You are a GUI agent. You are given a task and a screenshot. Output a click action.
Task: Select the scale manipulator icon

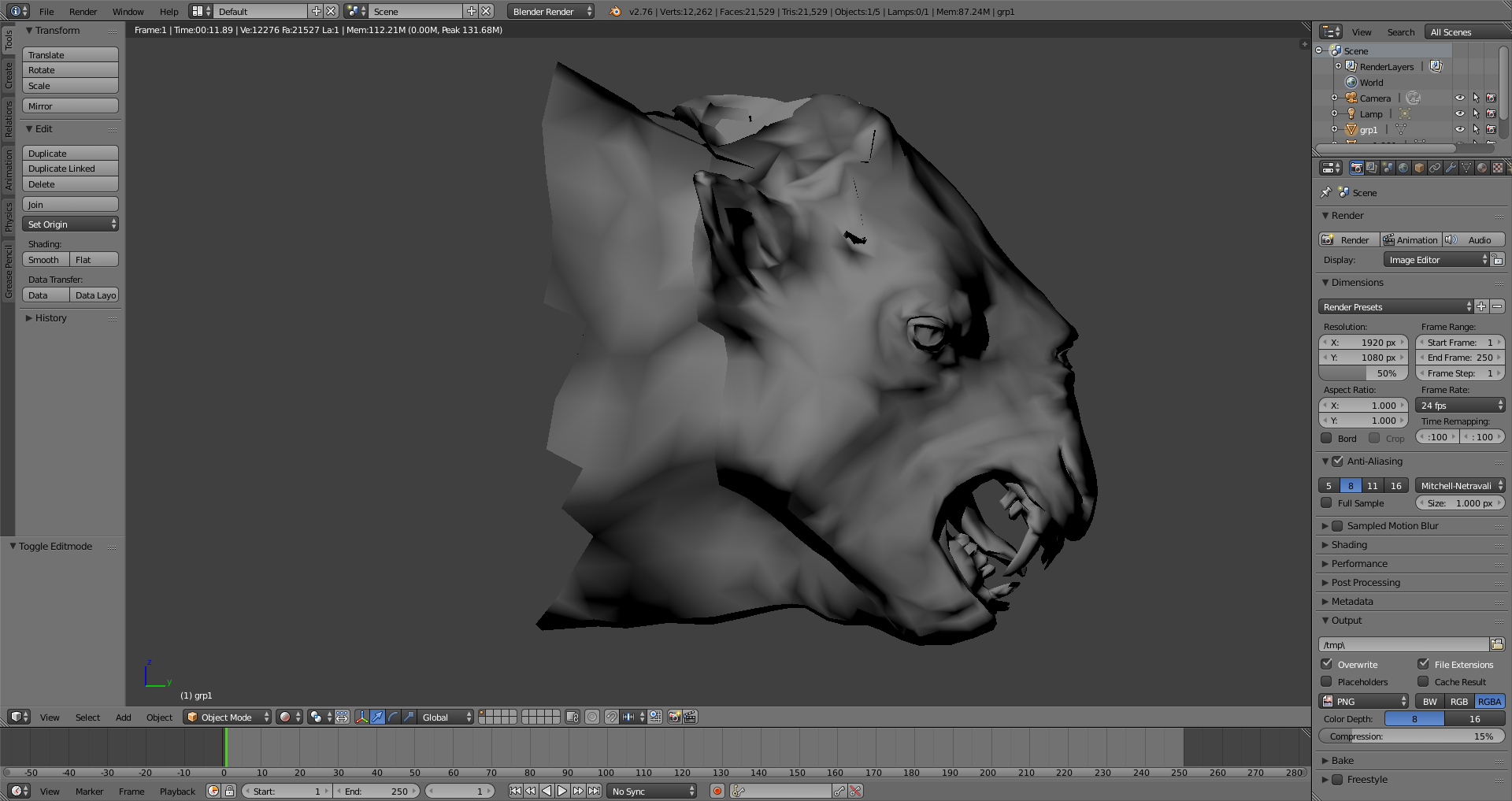[x=409, y=717]
